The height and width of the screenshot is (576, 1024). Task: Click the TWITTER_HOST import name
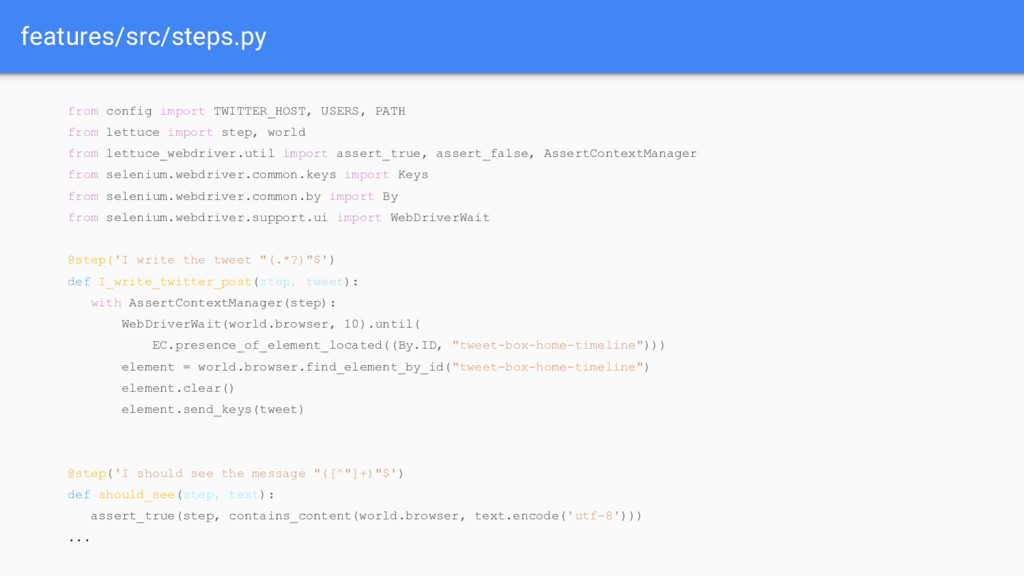tap(259, 111)
